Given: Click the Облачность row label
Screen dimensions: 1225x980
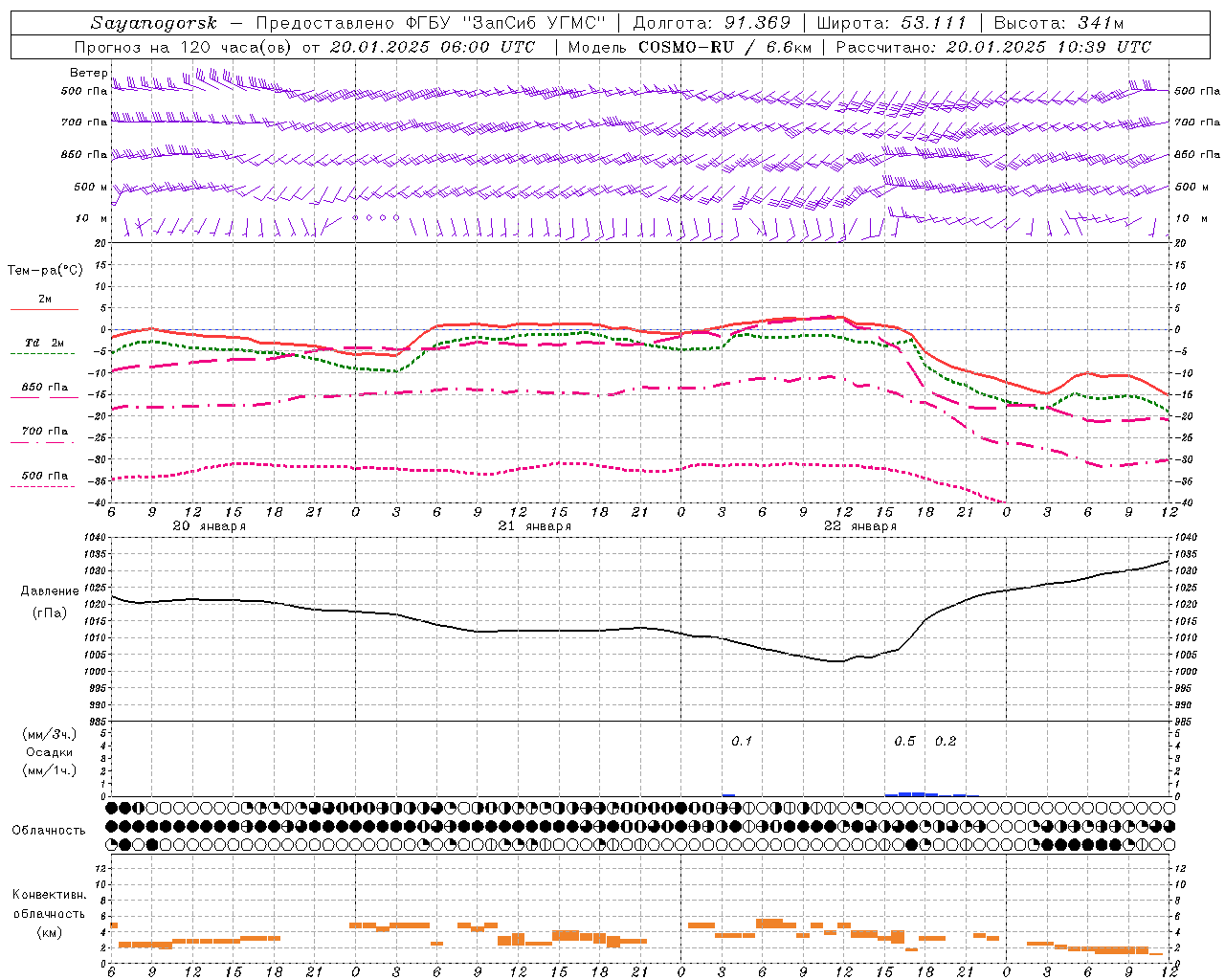Looking at the screenshot, I should tap(49, 830).
